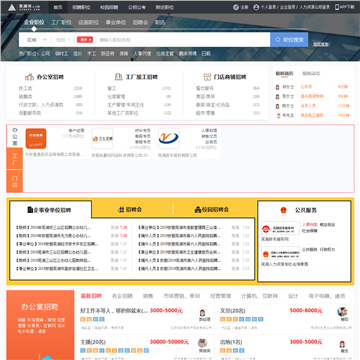Select the 企业职位 search tab
The image size is (360, 360).
pos(34,22)
